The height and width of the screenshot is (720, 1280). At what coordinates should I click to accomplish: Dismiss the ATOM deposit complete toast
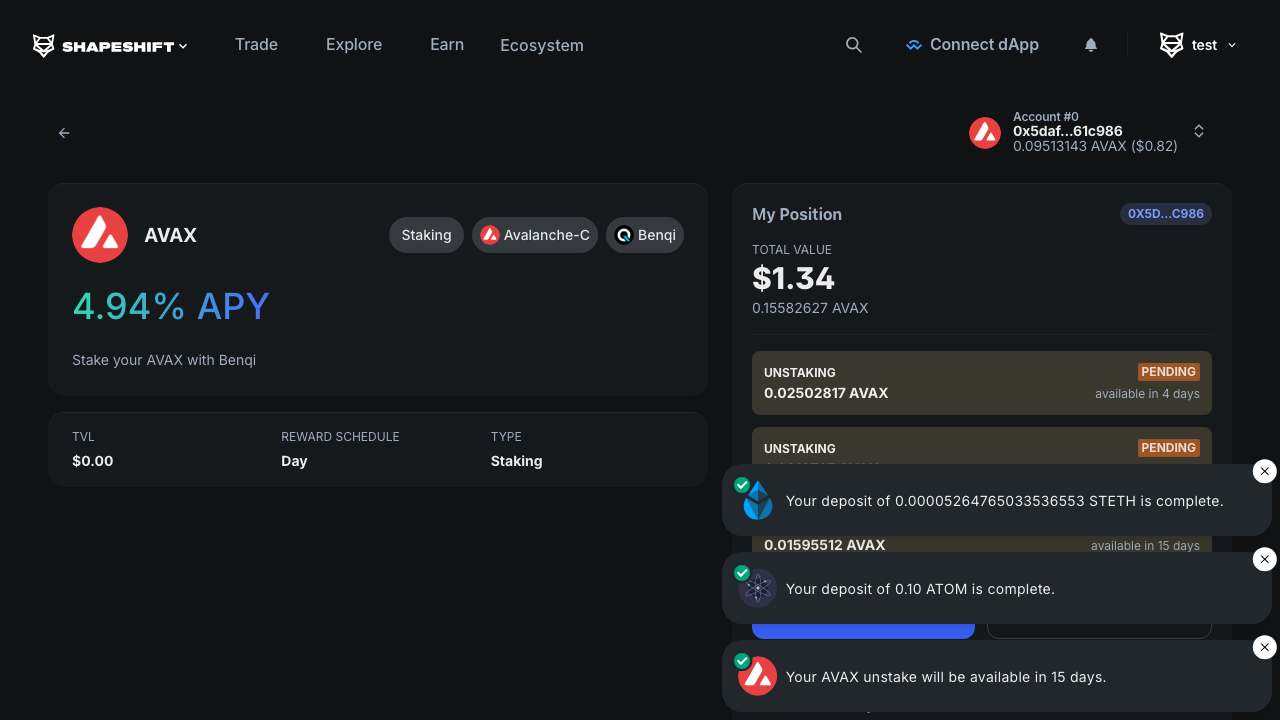(x=1264, y=559)
